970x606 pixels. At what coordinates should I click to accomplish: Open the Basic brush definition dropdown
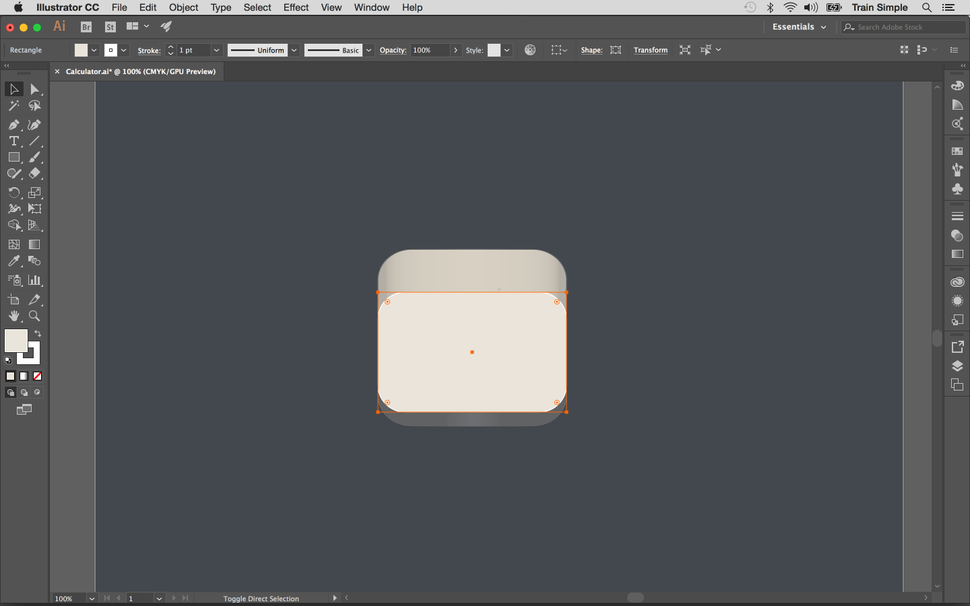(367, 49)
